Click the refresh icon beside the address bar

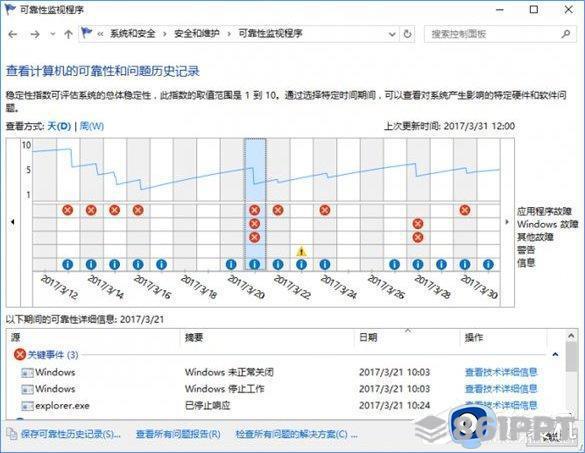pyautogui.click(x=407, y=34)
